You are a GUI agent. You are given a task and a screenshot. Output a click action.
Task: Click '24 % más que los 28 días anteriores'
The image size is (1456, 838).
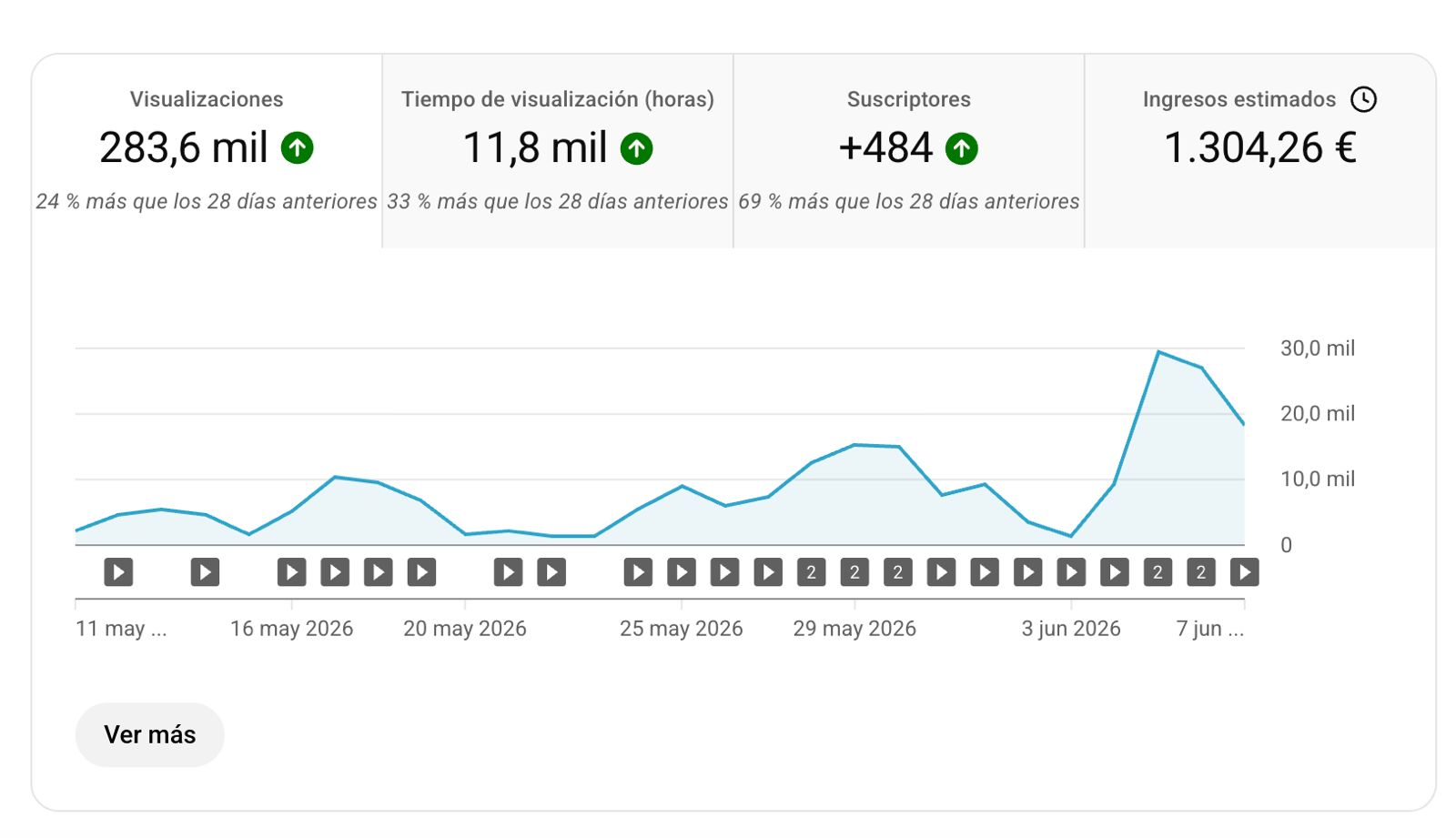click(207, 201)
